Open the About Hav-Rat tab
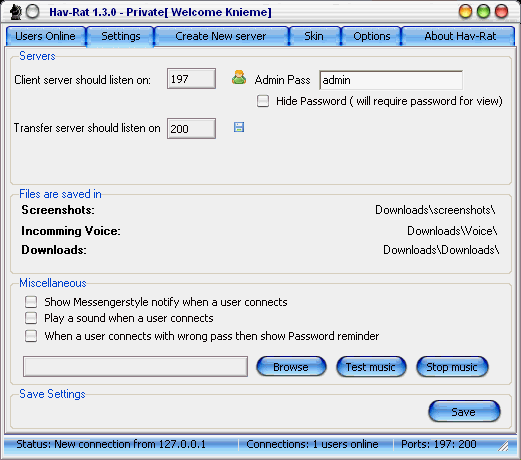Screen dimensions: 521x460 459,36
